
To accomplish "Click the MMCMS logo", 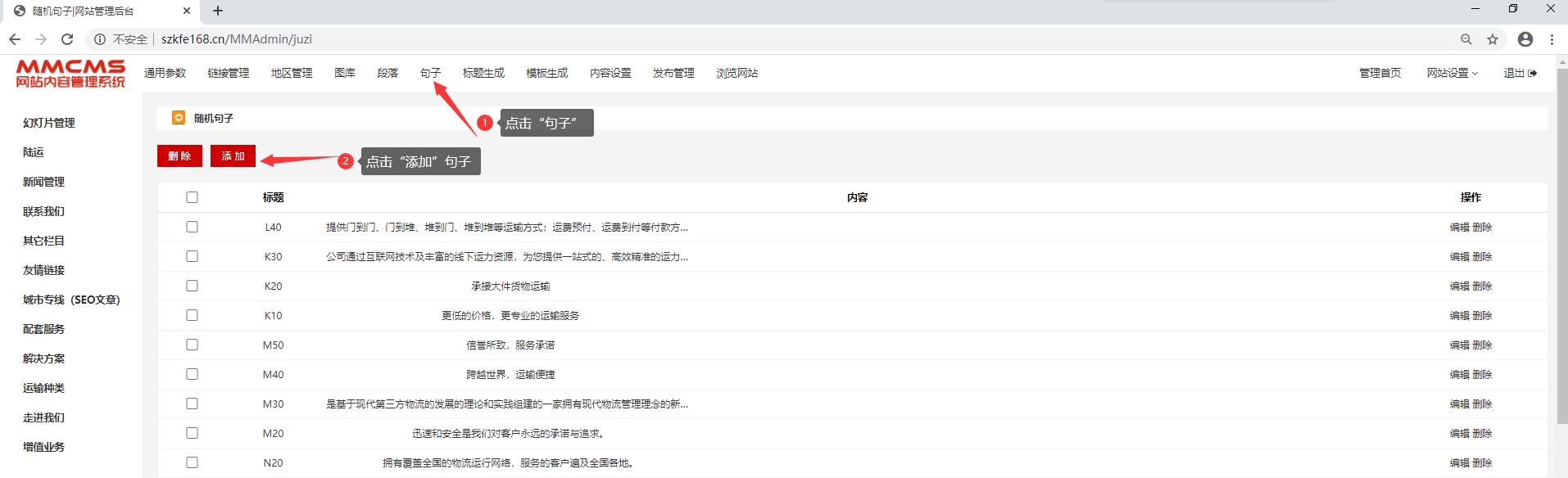I will tap(70, 74).
